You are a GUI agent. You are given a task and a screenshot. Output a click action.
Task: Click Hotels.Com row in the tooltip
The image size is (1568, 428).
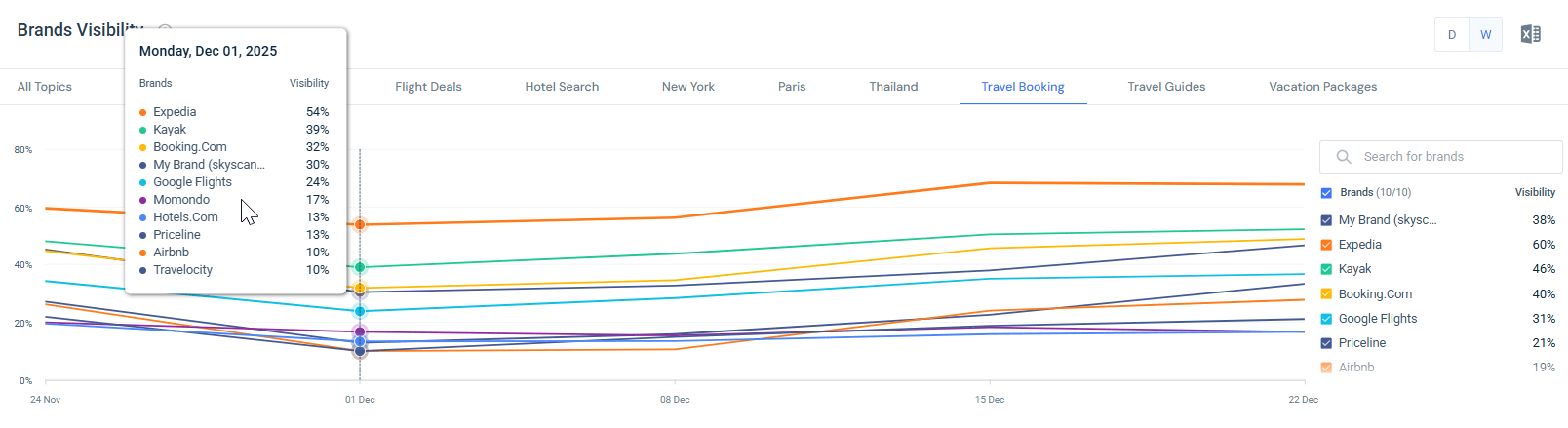[234, 217]
